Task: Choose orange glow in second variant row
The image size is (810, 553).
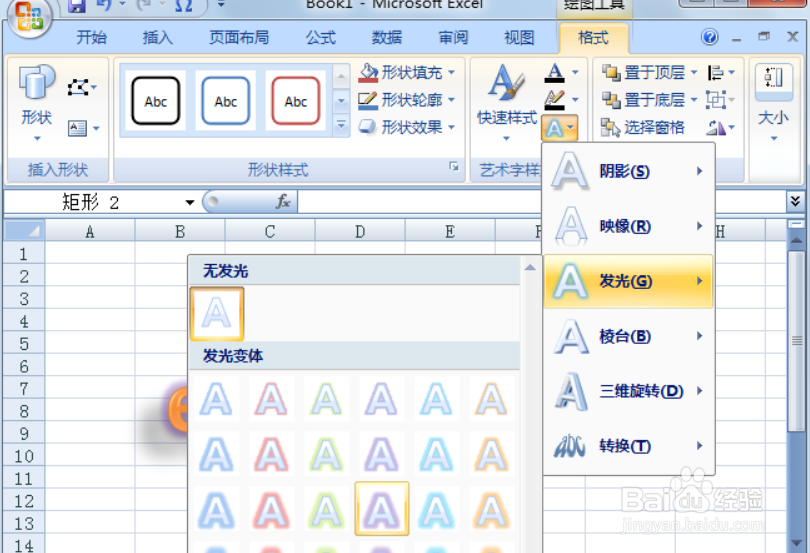Action: pos(491,455)
